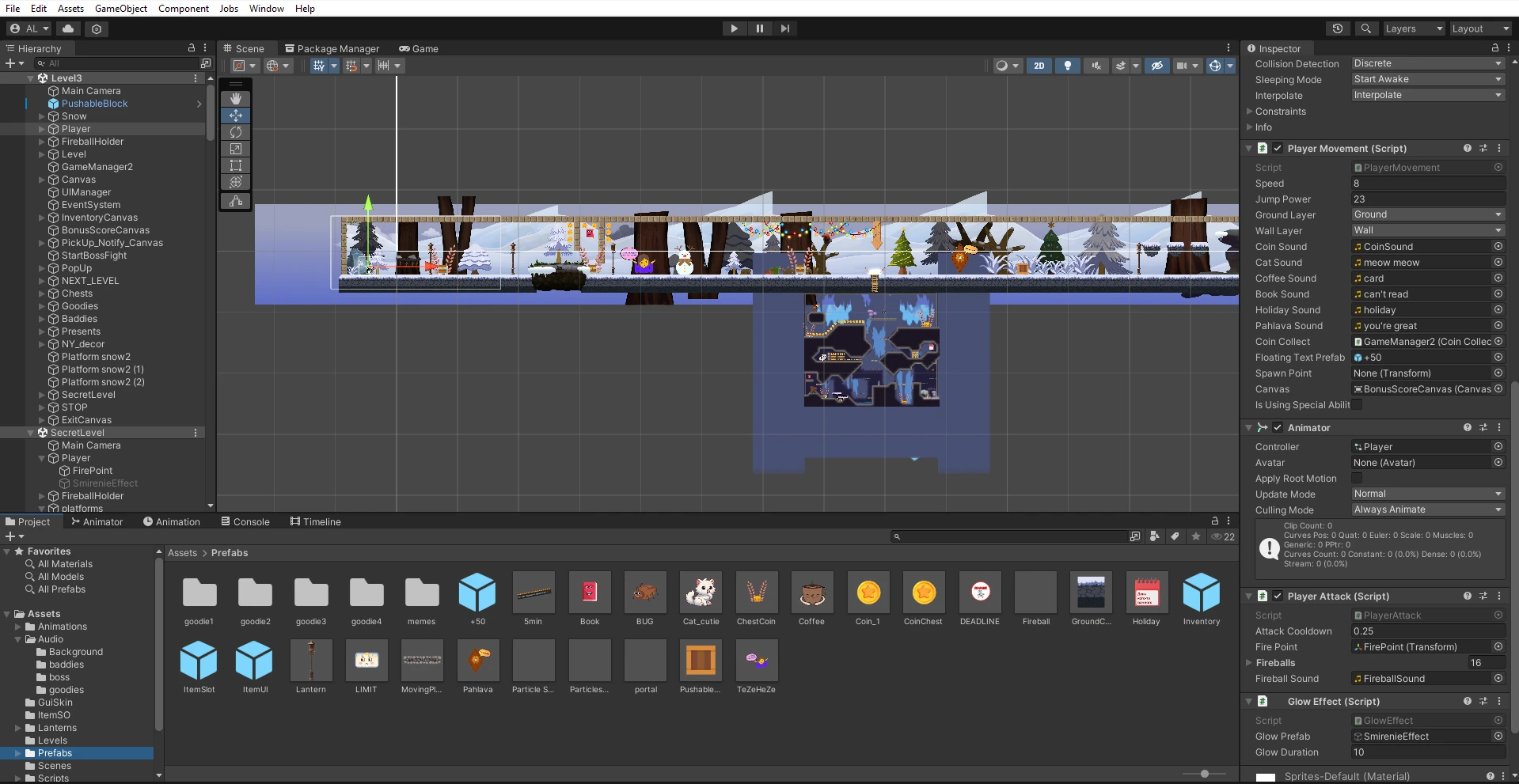Click Speed value field
The height and width of the screenshot is (784, 1519).
click(1428, 184)
